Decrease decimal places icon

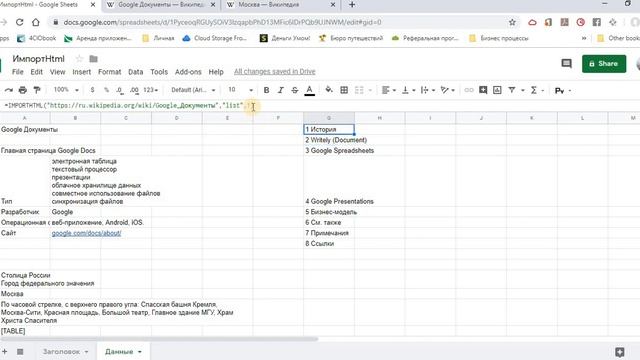120,90
